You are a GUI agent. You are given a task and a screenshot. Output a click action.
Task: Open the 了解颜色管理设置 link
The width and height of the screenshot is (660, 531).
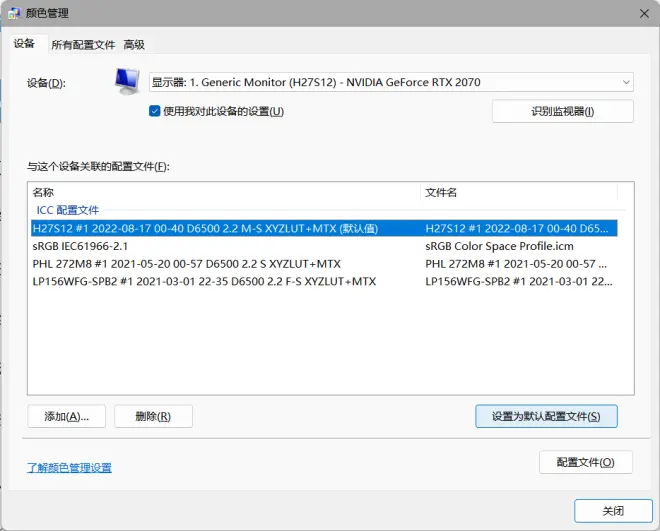click(69, 467)
